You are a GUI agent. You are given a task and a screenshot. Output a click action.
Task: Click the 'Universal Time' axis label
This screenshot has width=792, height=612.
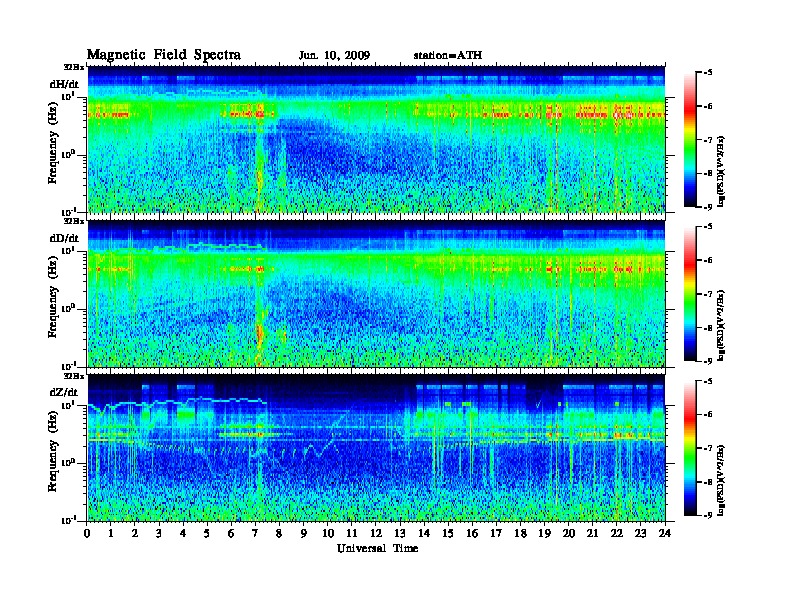coord(378,548)
